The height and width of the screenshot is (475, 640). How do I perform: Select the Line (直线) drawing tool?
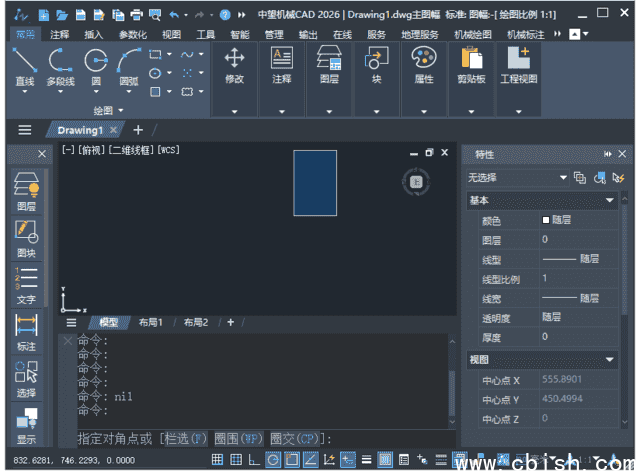pos(25,66)
